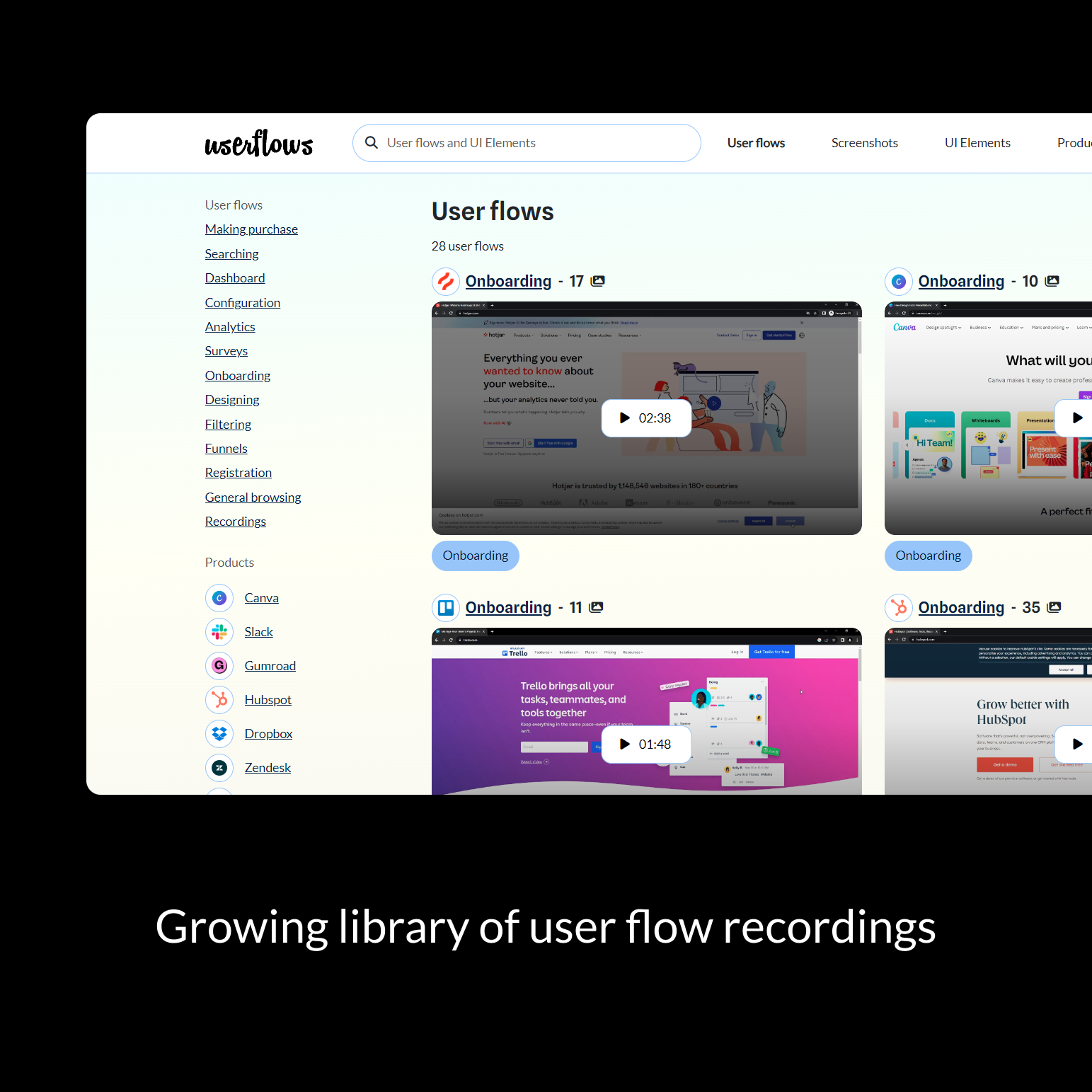Click the screenshots icon next to 17

coord(598,281)
